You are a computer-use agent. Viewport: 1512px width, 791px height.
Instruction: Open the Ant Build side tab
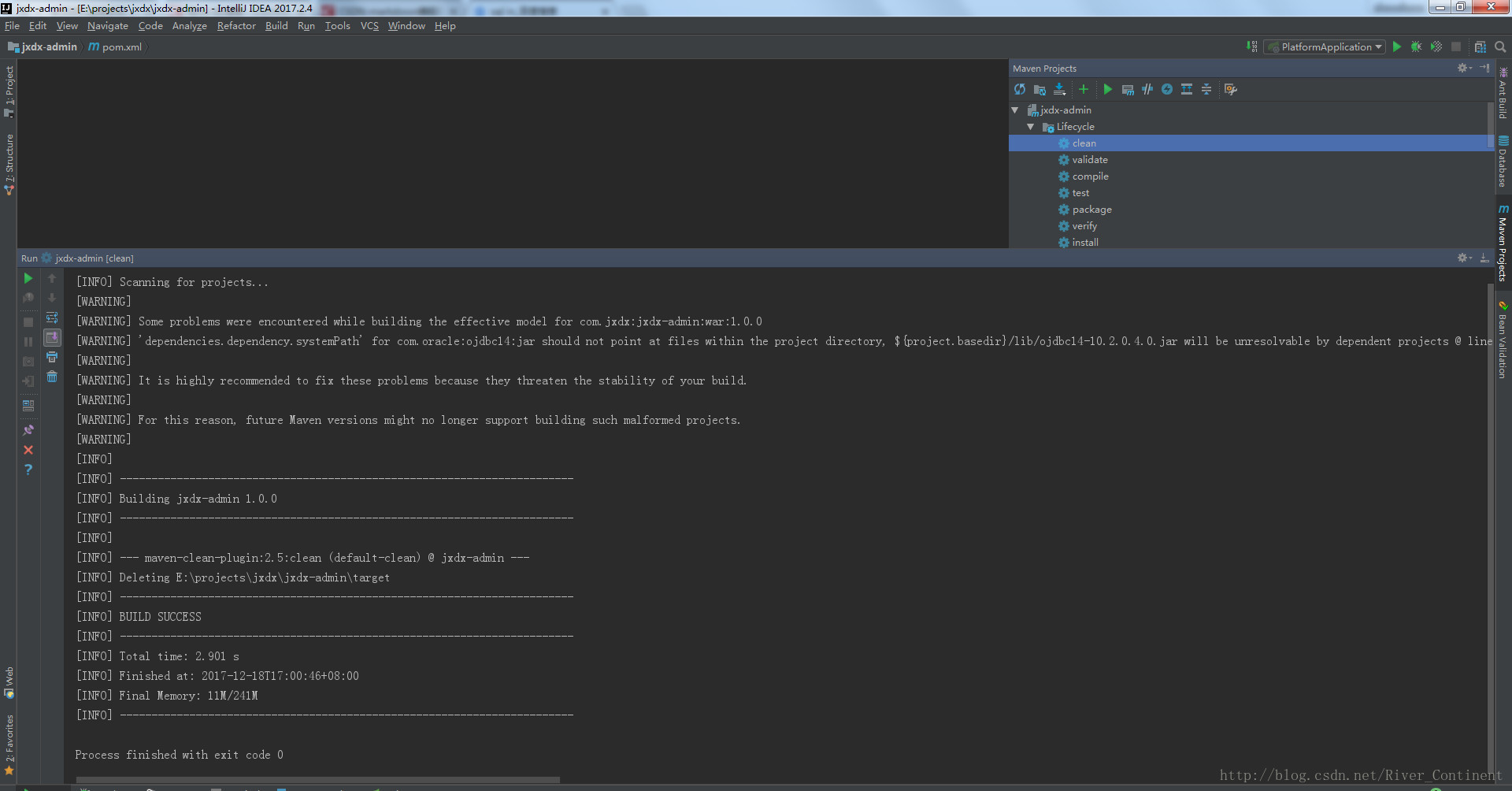[x=1503, y=93]
